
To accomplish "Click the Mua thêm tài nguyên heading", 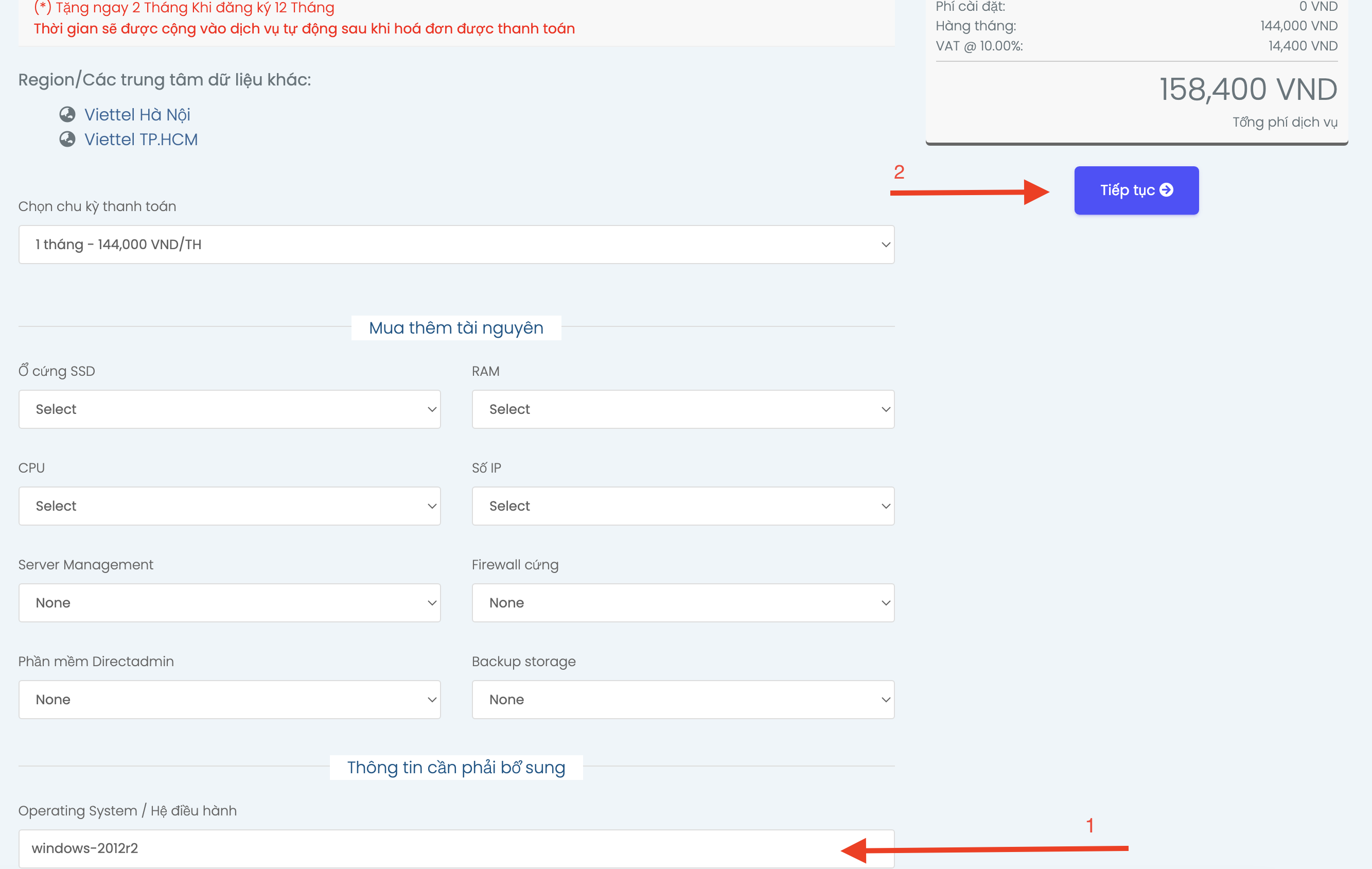I will pos(456,327).
